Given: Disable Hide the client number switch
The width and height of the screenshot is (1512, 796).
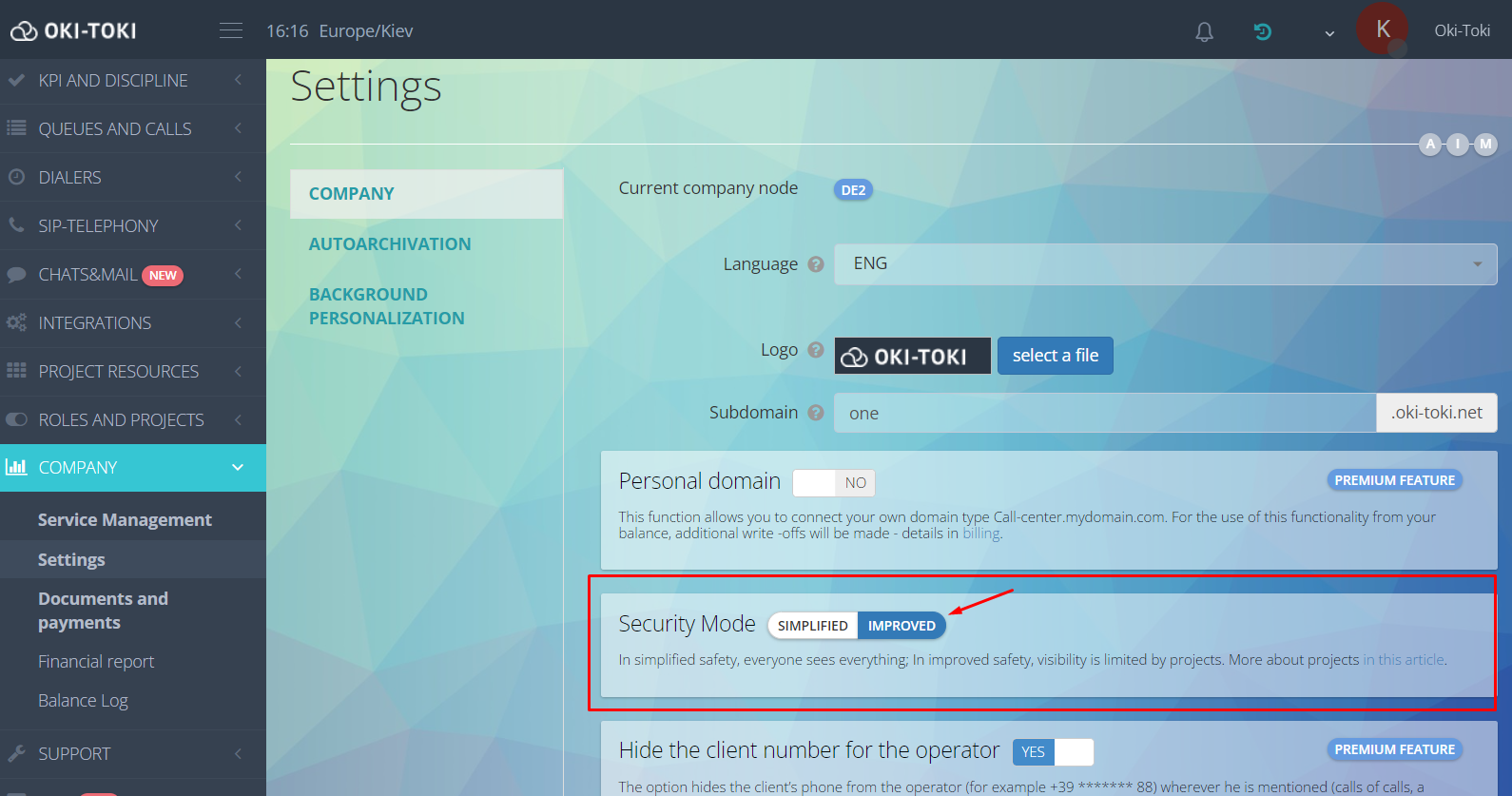Looking at the screenshot, I should tap(1053, 752).
